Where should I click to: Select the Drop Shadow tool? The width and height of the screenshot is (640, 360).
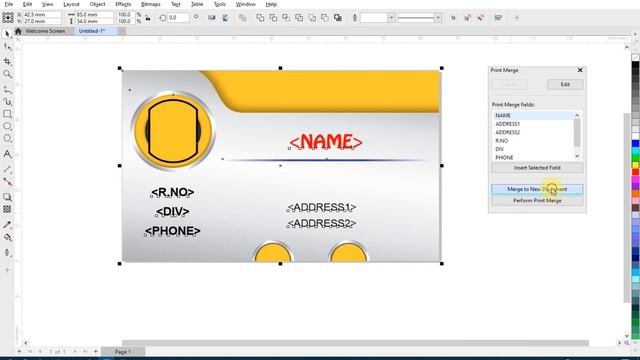click(x=7, y=197)
